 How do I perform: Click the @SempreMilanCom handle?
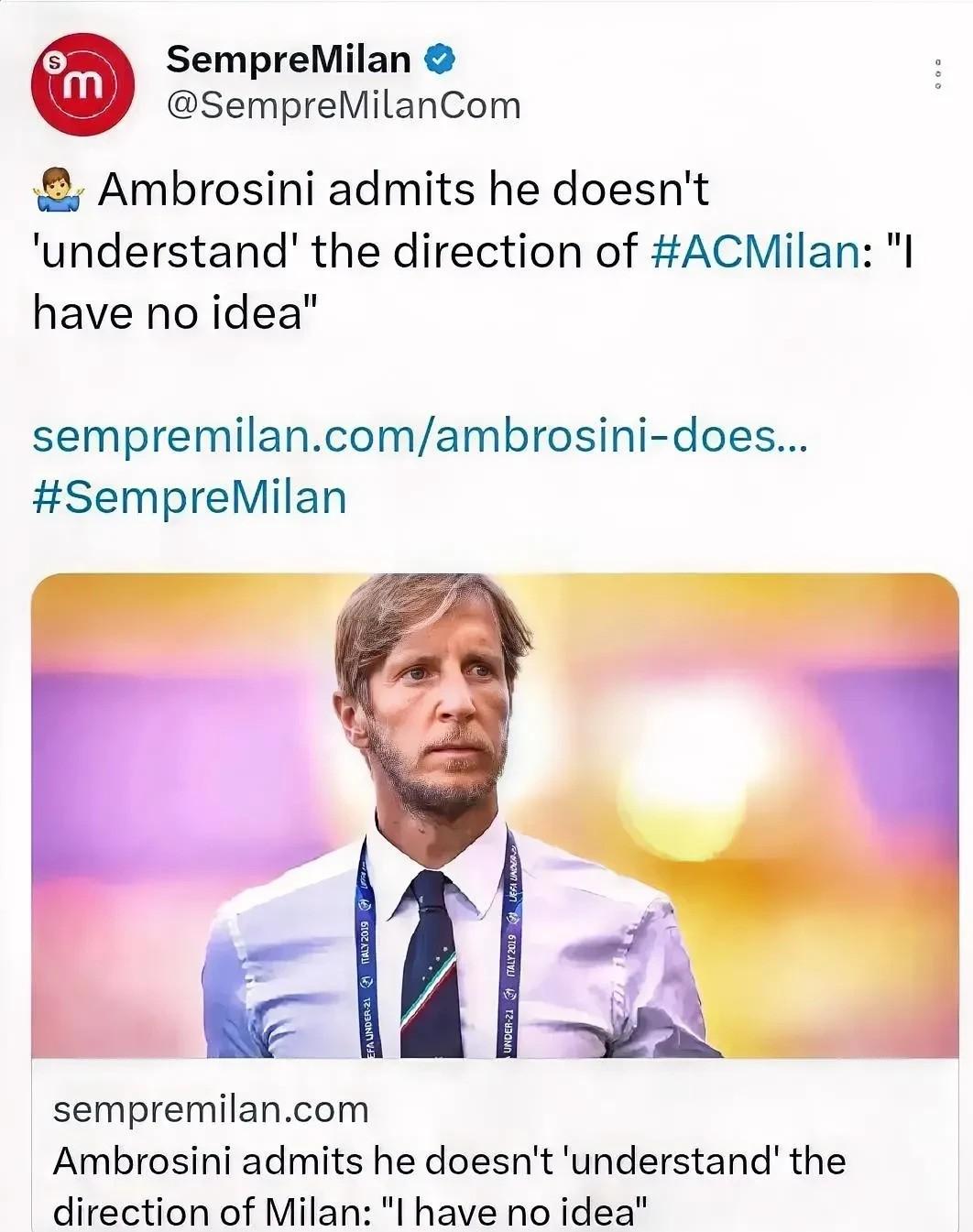[x=343, y=105]
